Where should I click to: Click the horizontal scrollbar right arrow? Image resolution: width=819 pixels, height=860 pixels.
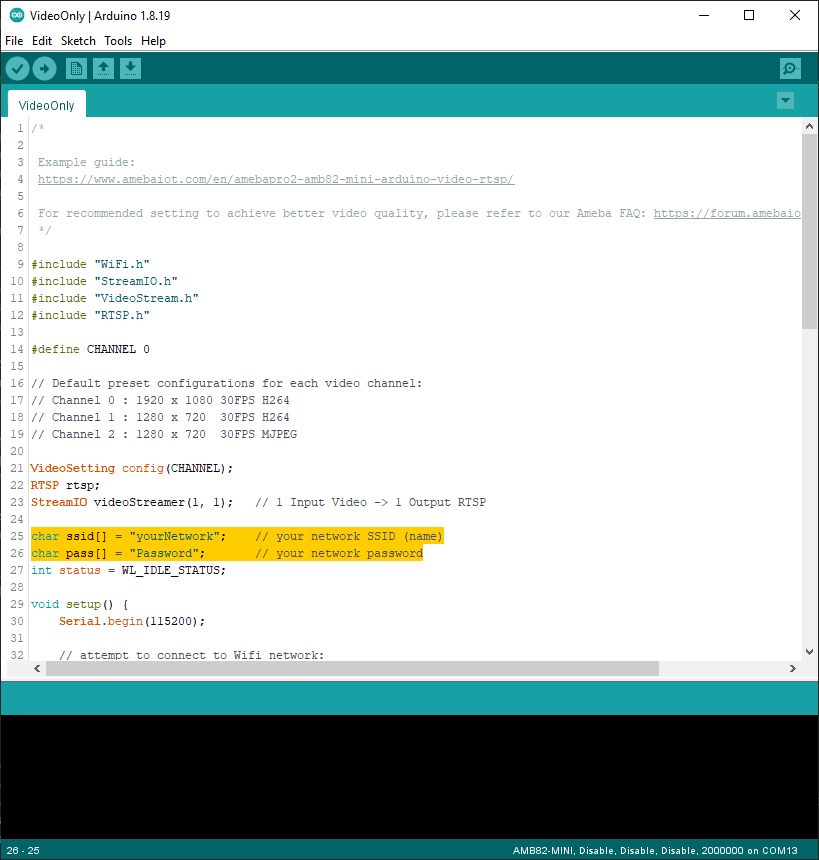[793, 669]
